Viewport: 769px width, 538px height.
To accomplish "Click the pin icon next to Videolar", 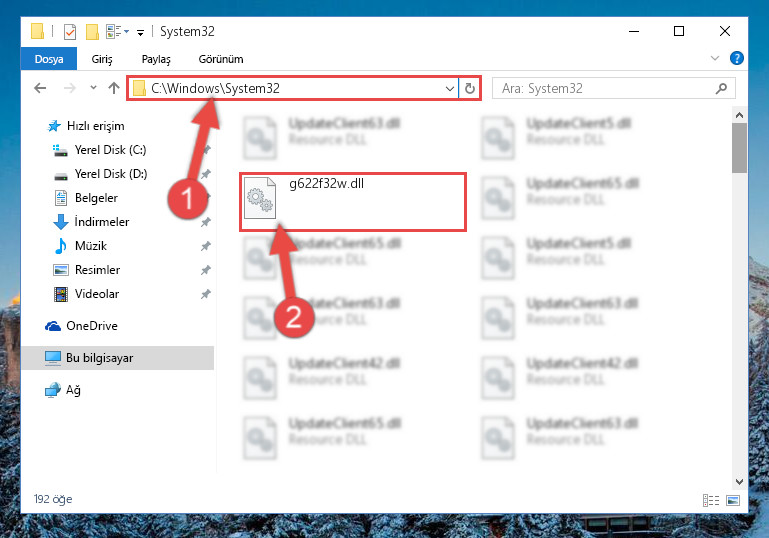I will point(205,294).
